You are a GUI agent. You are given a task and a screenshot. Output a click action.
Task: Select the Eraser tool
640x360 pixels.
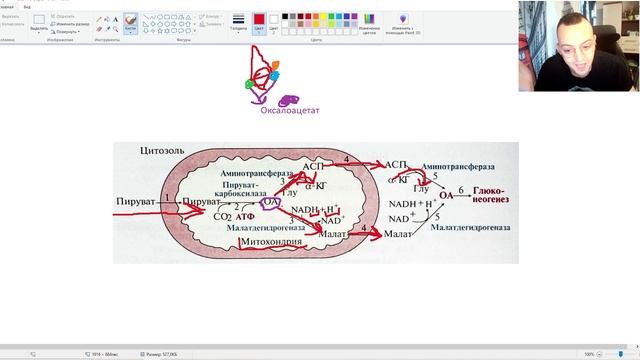pyautogui.click(x=99, y=29)
